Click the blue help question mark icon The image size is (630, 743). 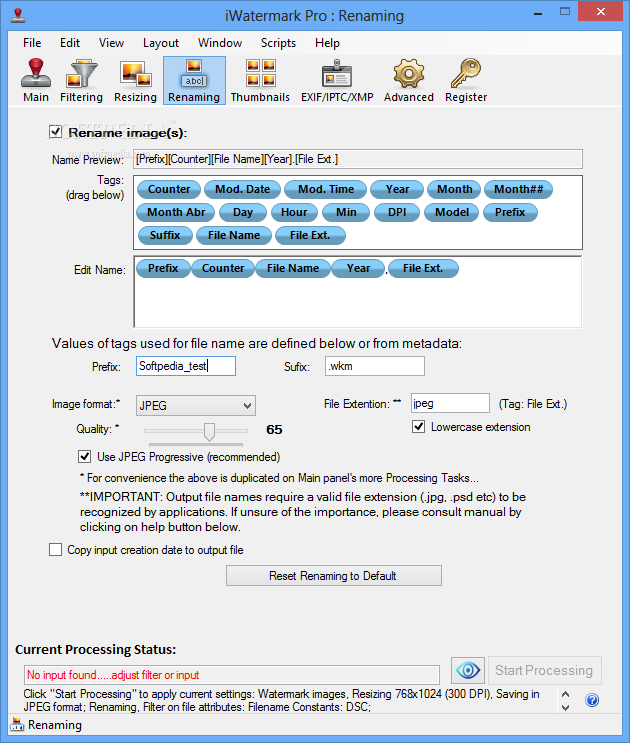(x=592, y=700)
